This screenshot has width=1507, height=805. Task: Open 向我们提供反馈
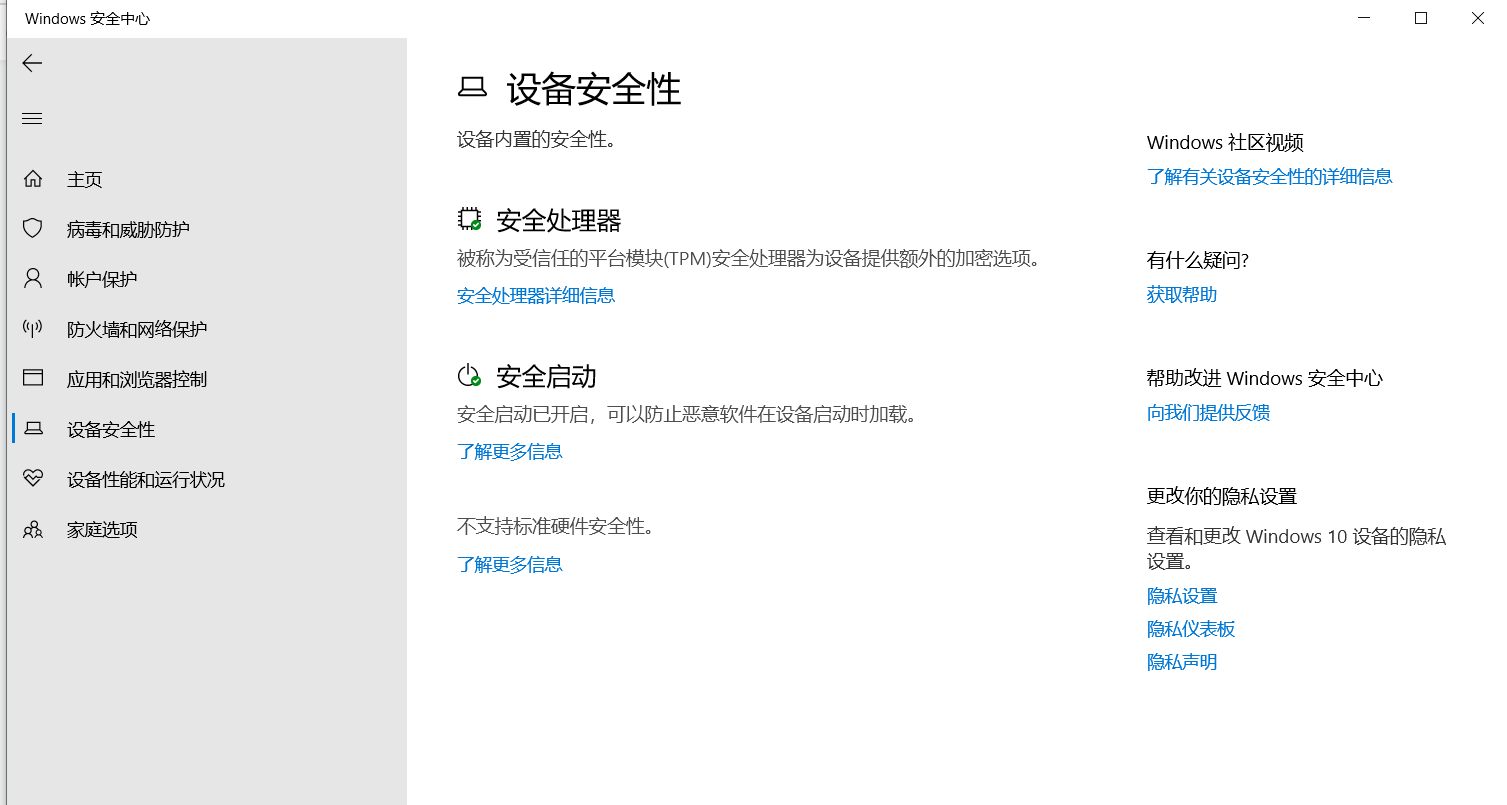[1207, 412]
